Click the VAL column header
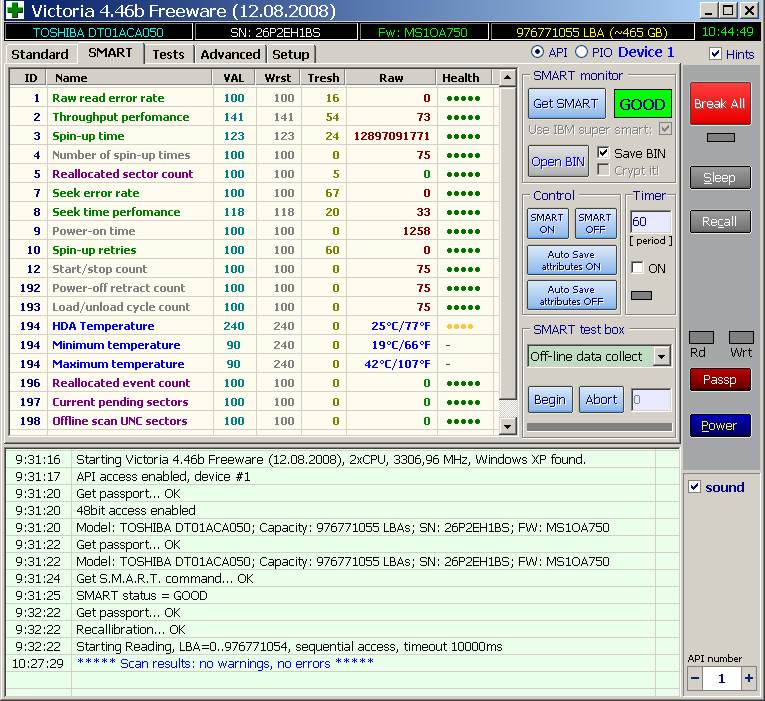 pos(234,78)
